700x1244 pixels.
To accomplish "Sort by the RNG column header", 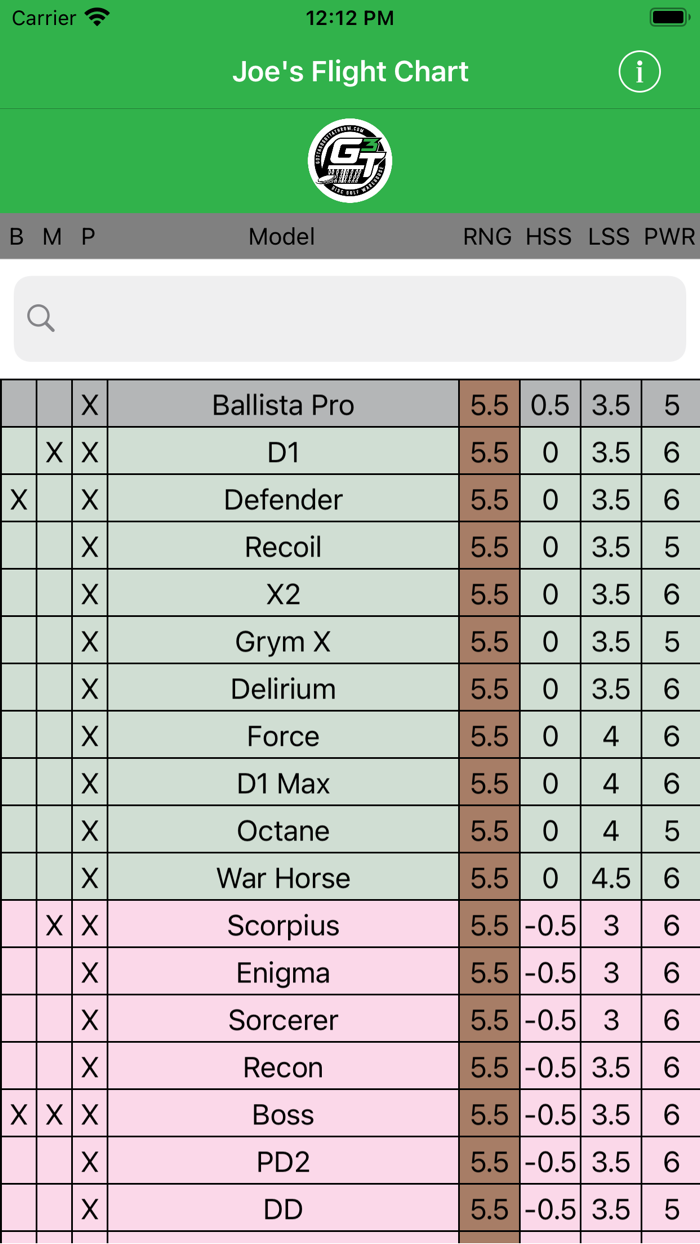I will pos(487,237).
